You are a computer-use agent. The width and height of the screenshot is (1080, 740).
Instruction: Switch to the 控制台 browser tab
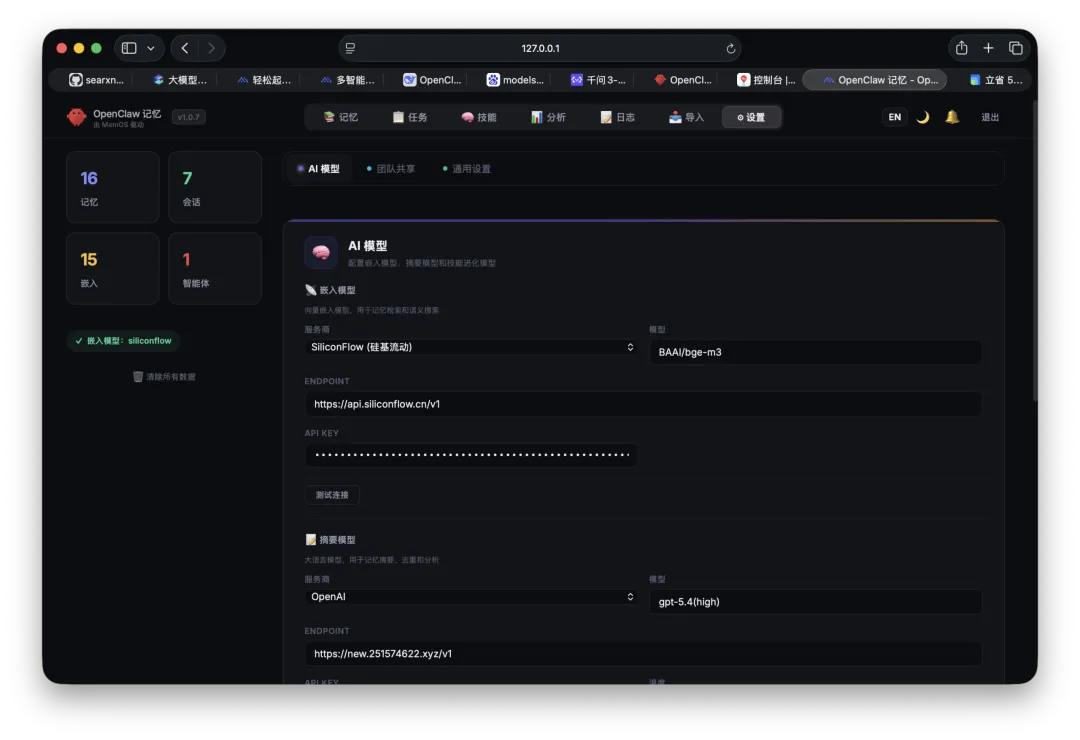point(766,80)
